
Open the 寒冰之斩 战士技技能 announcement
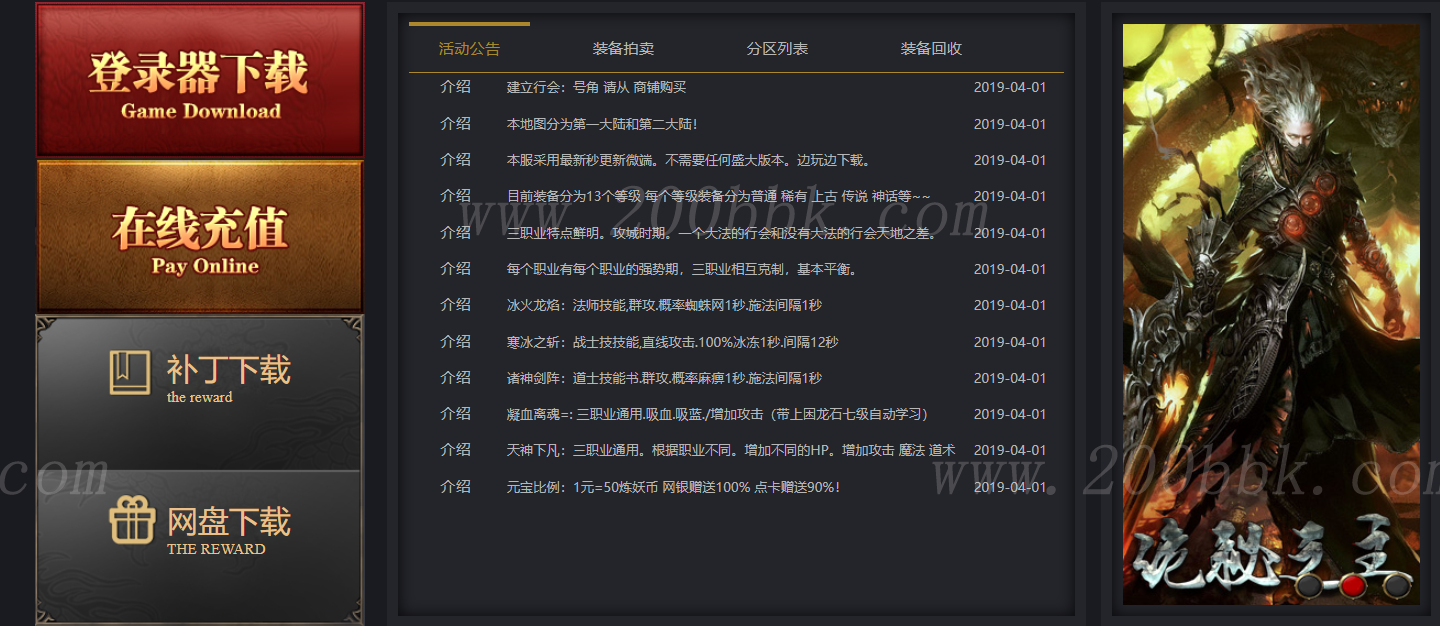click(672, 342)
